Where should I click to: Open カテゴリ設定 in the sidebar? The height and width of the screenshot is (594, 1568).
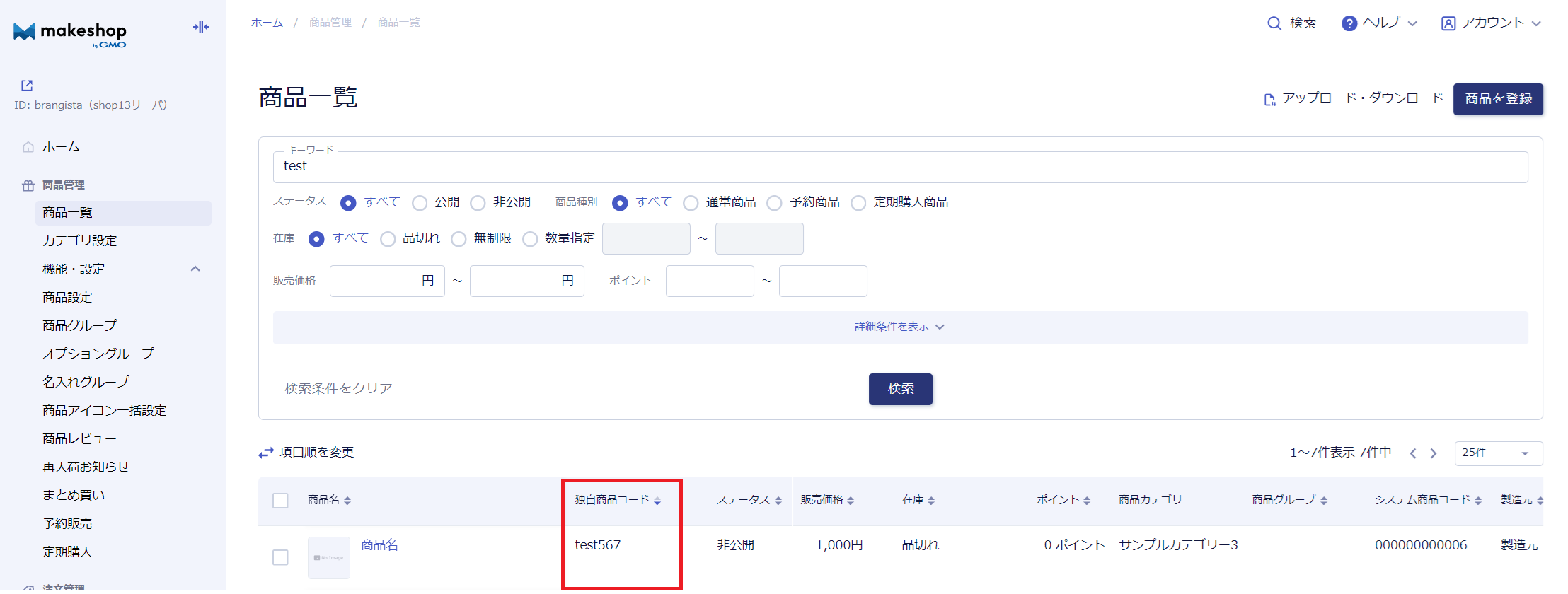pyautogui.click(x=79, y=240)
